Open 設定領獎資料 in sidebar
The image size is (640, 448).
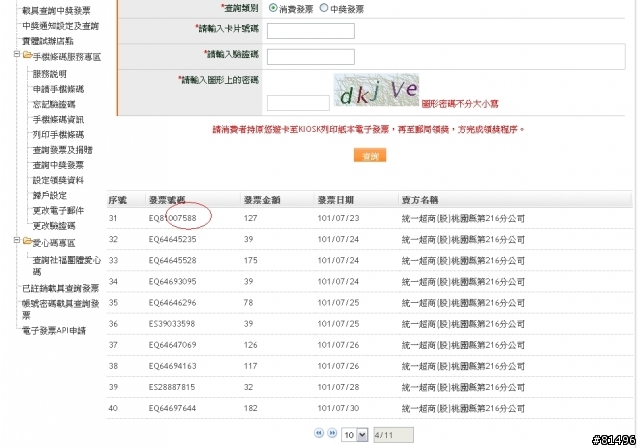[58, 180]
